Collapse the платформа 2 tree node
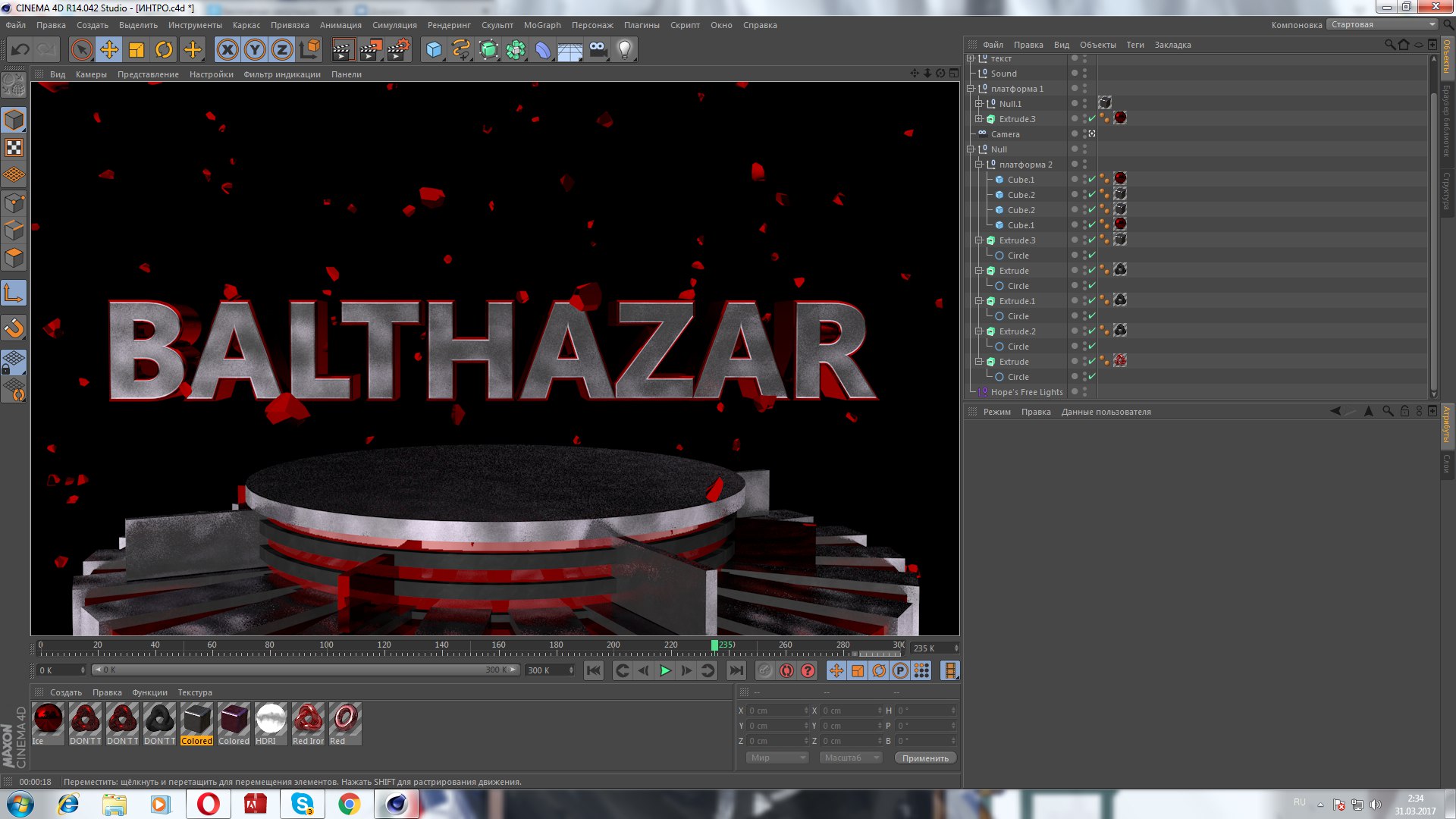Viewport: 1456px width, 819px height. pos(979,165)
